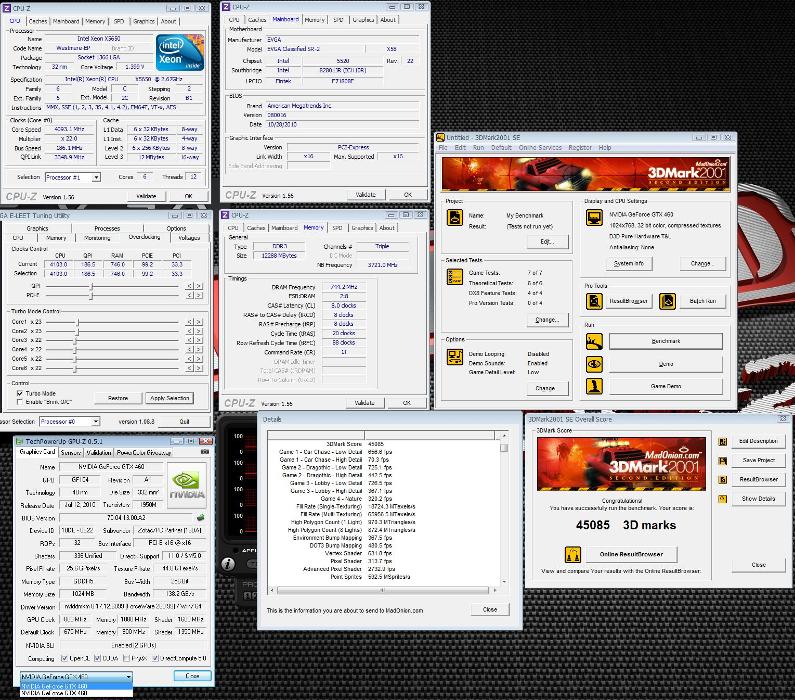Click the info icon on the dark panel
Screen dimensions: 795x700
228,564
